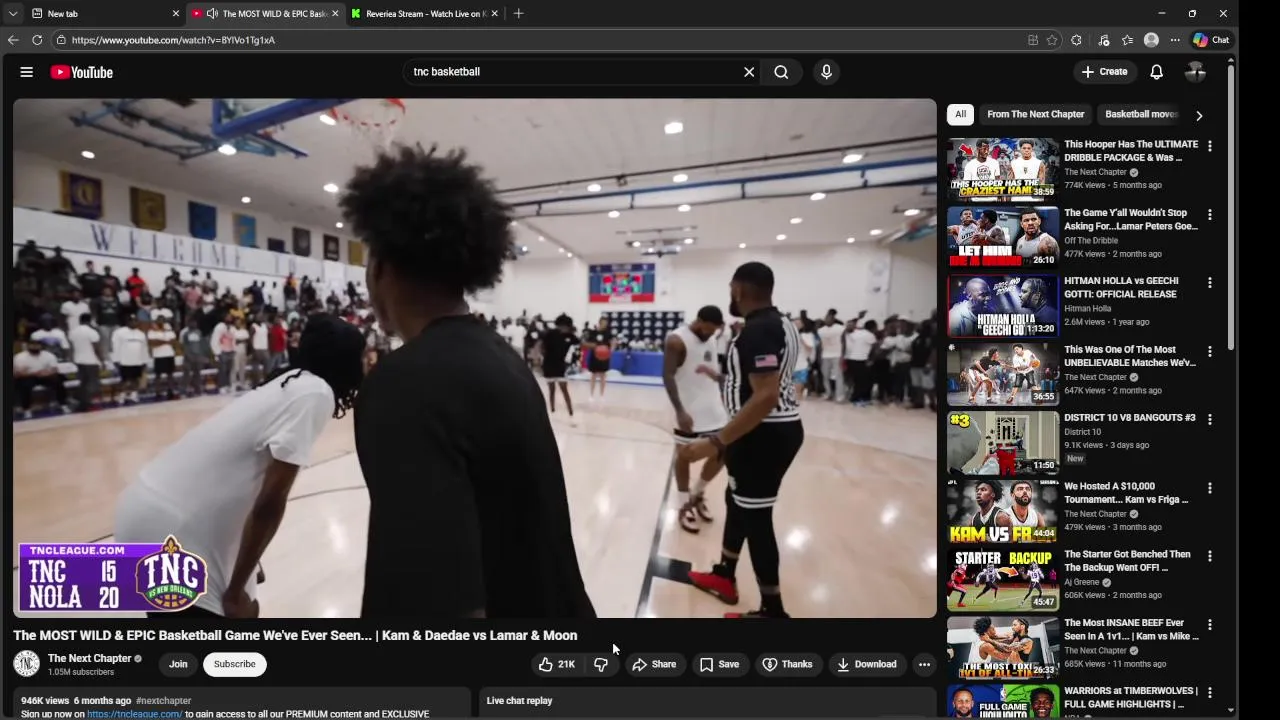Screen dimensions: 1280x720
Task: Open Starter Backup video thumbnail
Action: 1003,579
